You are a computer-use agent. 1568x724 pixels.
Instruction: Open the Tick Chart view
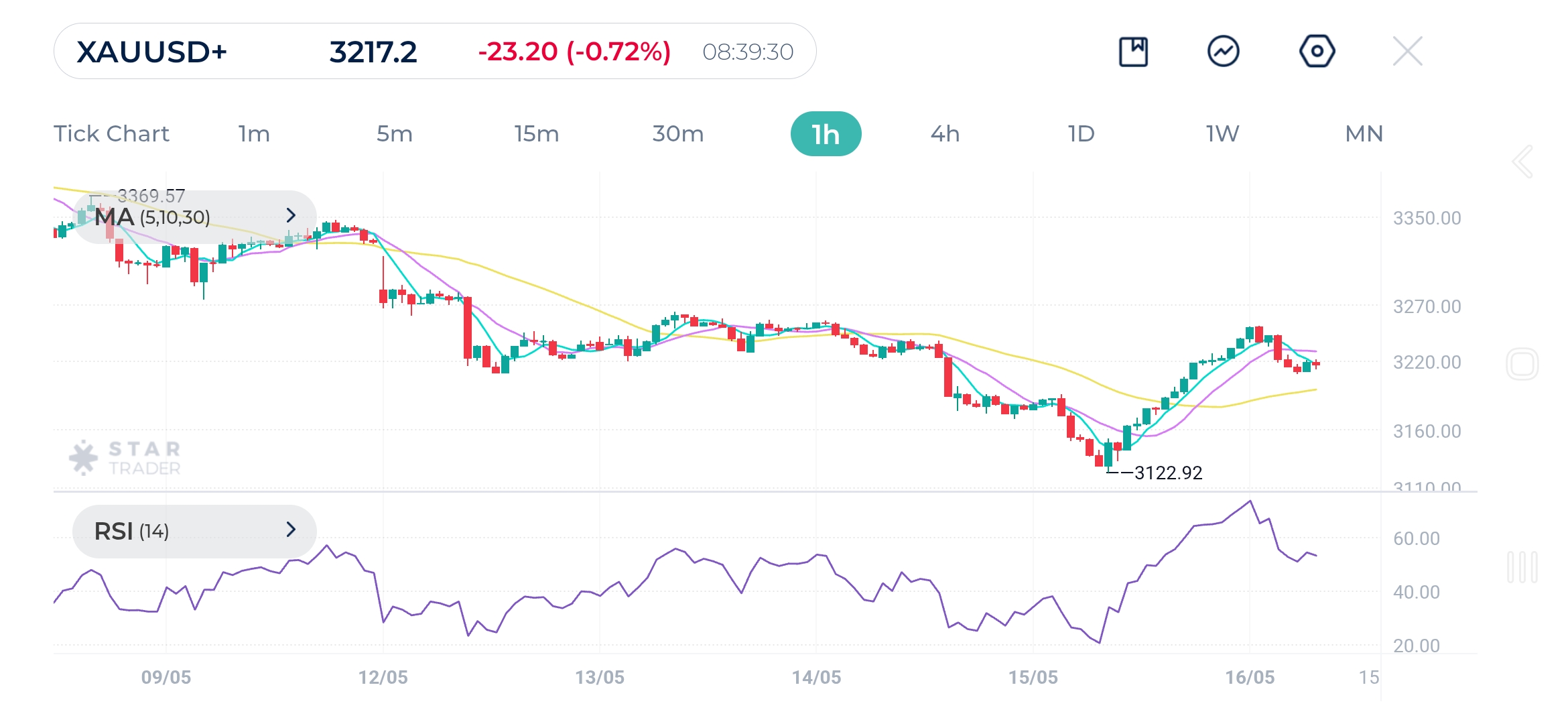tap(111, 133)
